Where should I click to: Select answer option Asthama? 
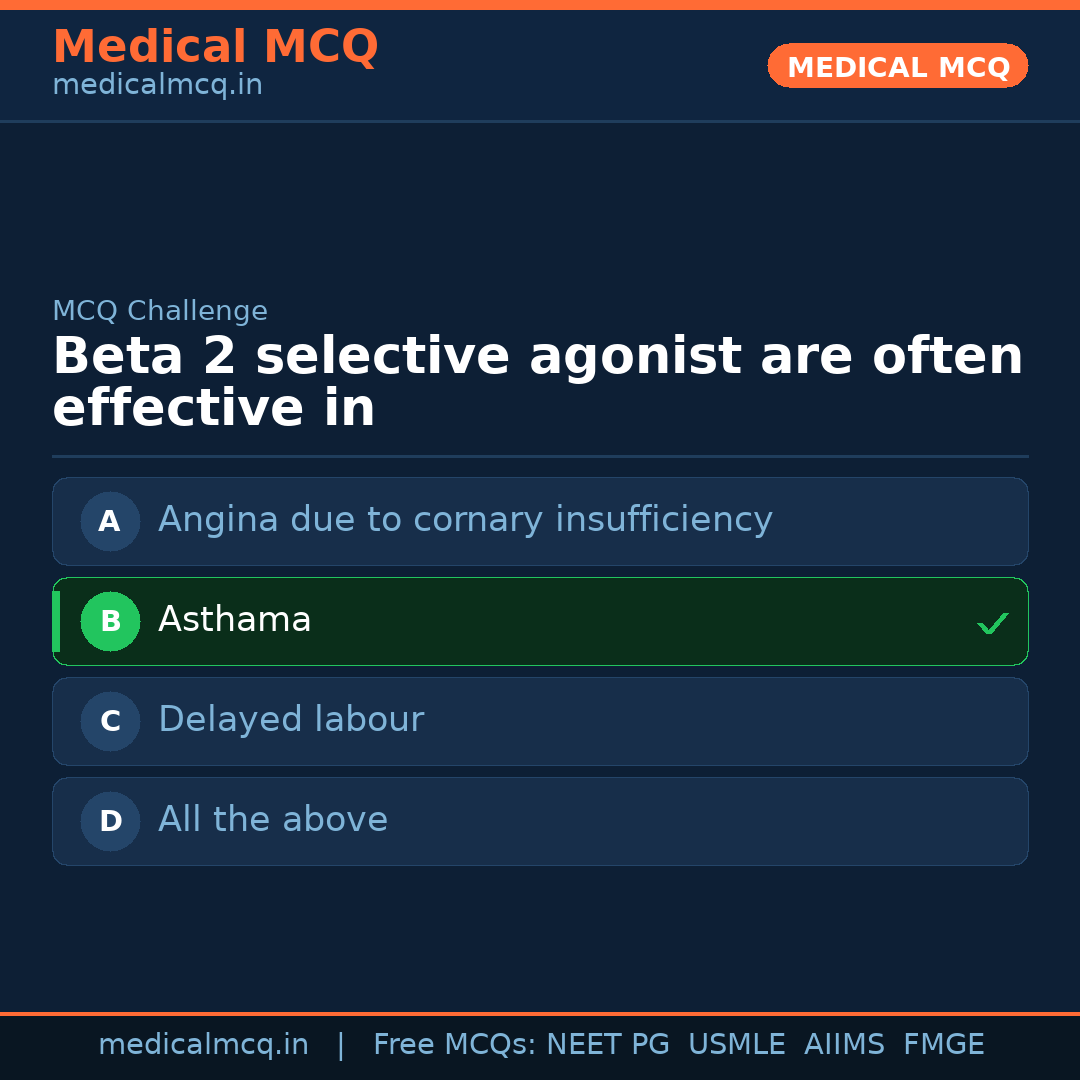tap(540, 621)
